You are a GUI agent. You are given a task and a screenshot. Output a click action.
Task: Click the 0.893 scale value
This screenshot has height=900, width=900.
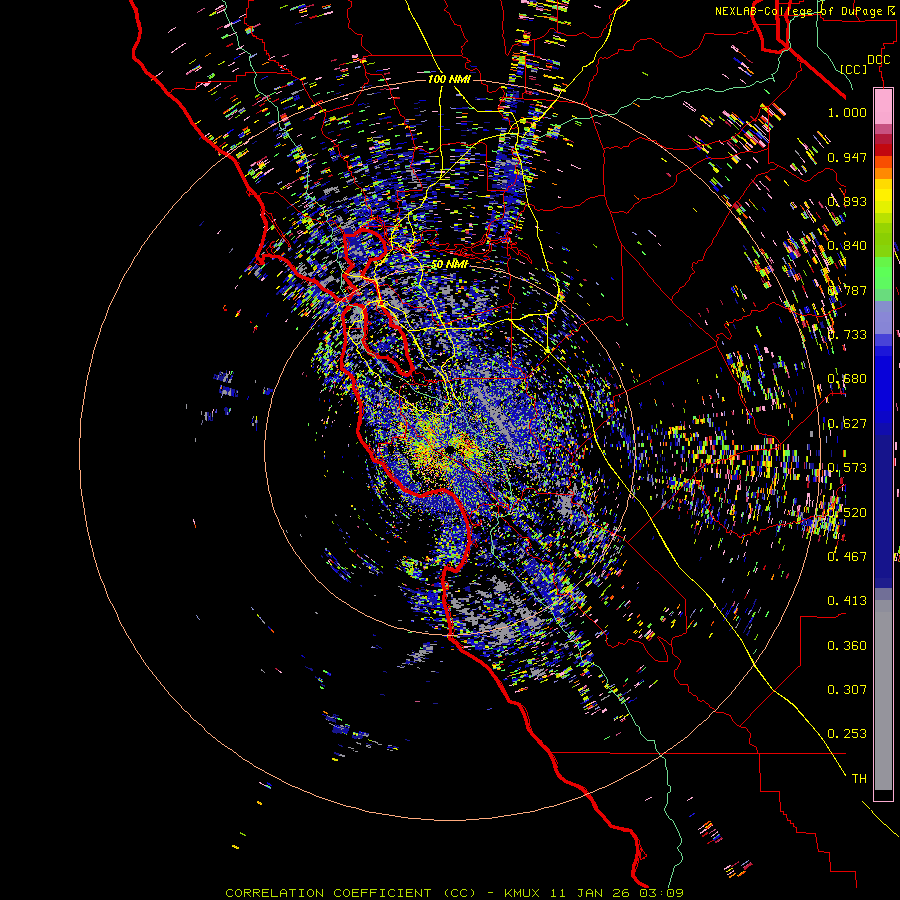click(x=847, y=201)
